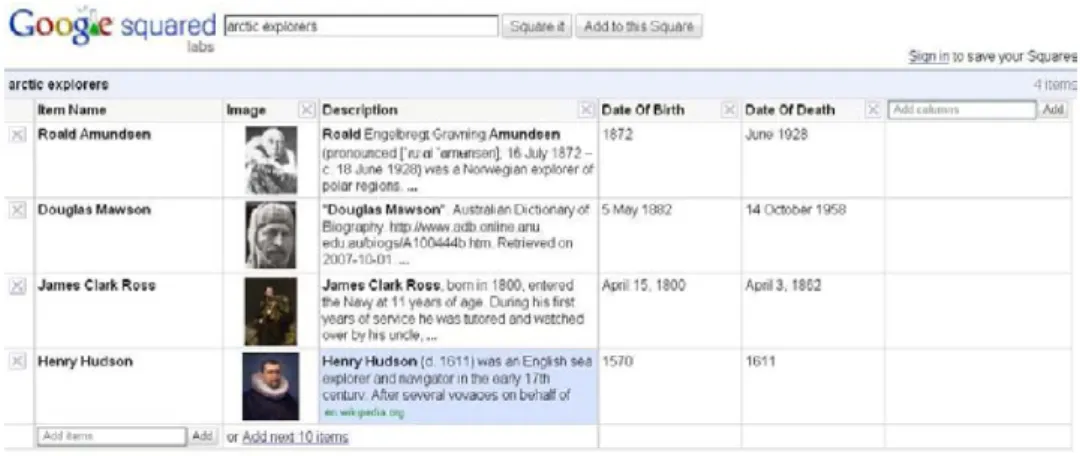Click the Square it button

(x=537, y=27)
